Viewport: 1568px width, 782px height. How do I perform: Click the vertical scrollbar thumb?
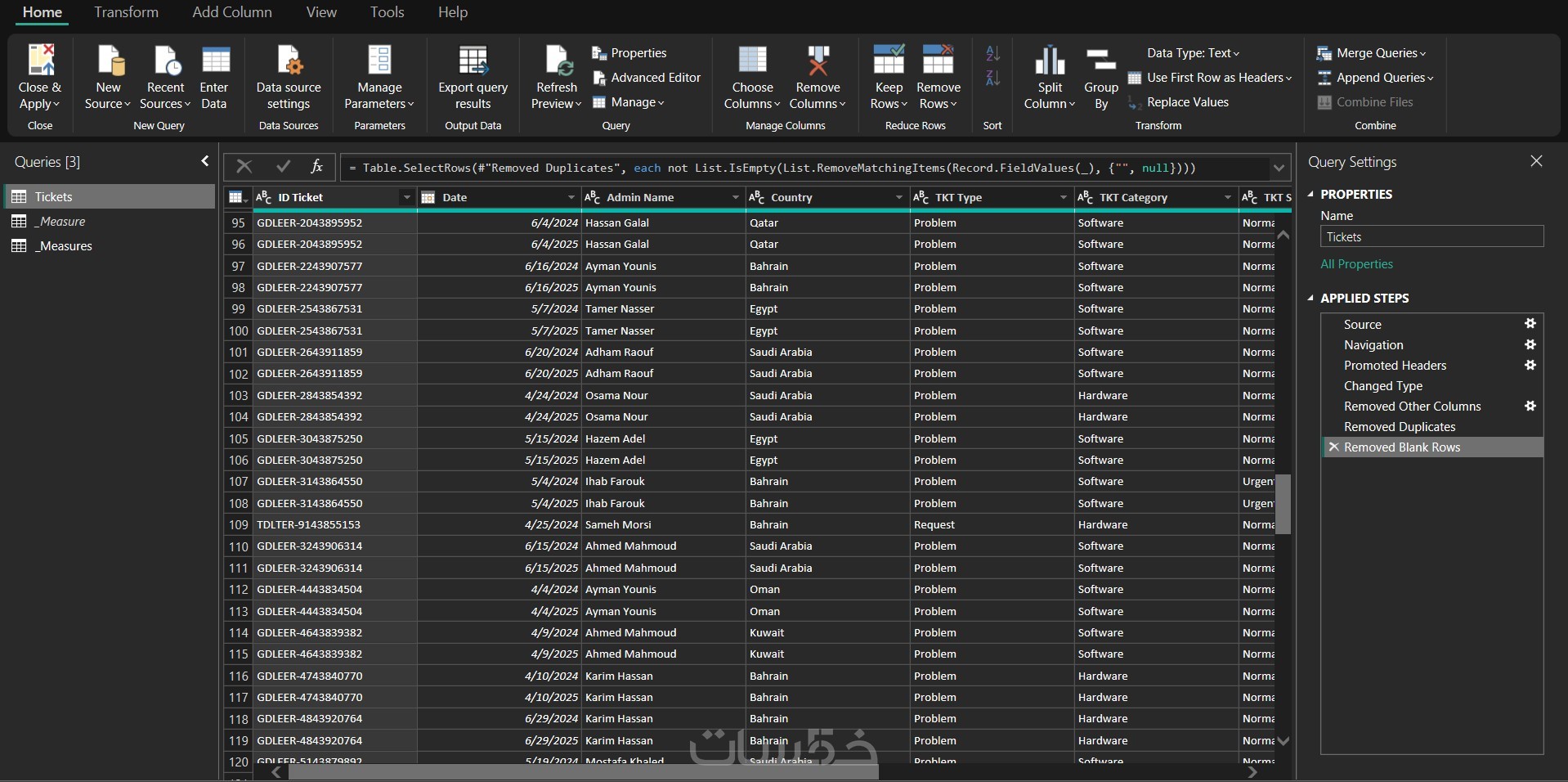1284,504
